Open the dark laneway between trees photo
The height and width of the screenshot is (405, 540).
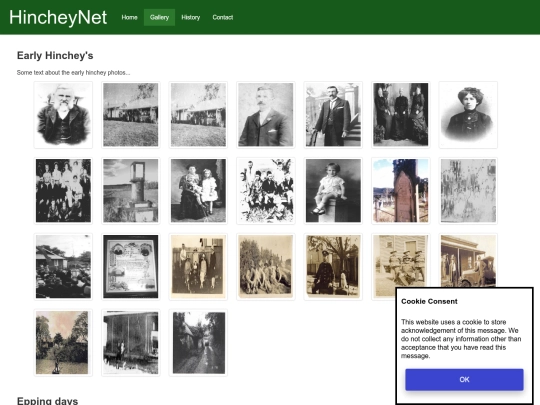(x=198, y=343)
